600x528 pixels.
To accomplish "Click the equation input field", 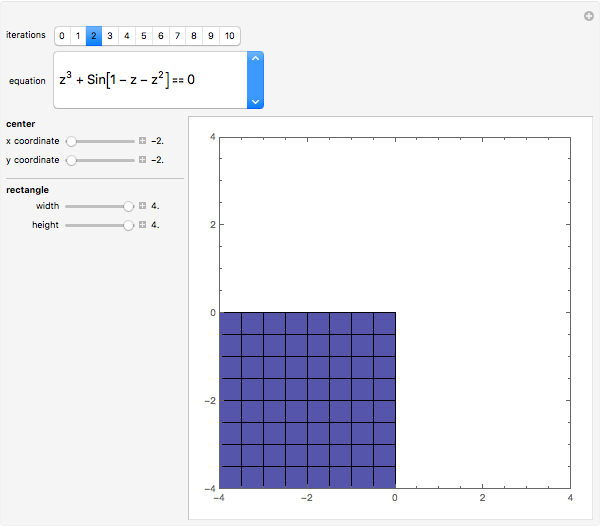I will click(150, 80).
